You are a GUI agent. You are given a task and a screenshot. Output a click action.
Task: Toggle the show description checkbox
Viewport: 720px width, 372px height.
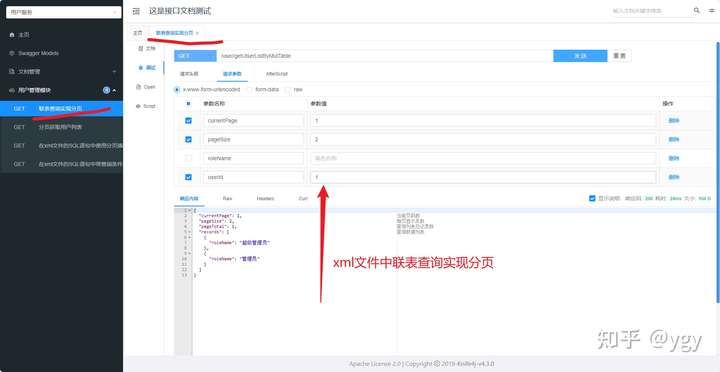pos(592,198)
